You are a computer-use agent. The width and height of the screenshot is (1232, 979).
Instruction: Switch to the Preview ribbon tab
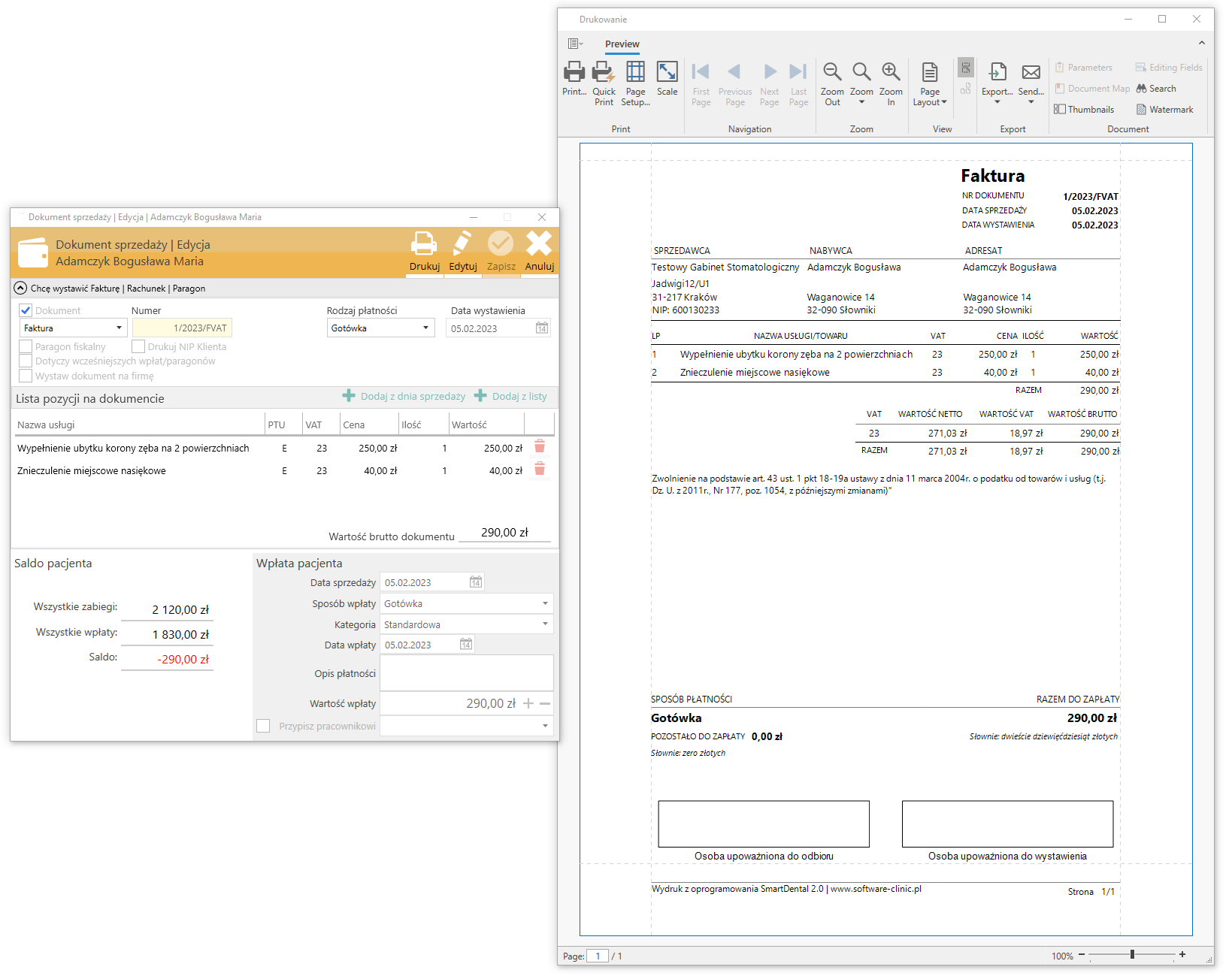pos(622,44)
